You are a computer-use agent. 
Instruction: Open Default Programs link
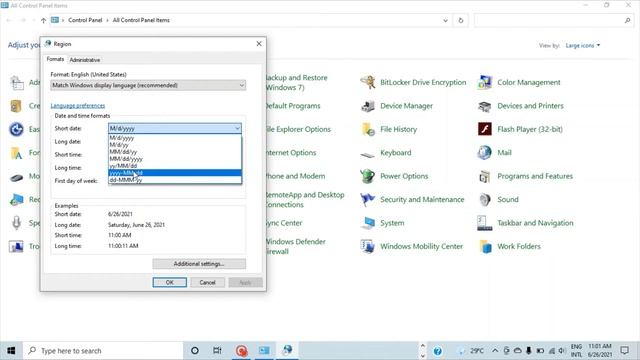point(293,106)
